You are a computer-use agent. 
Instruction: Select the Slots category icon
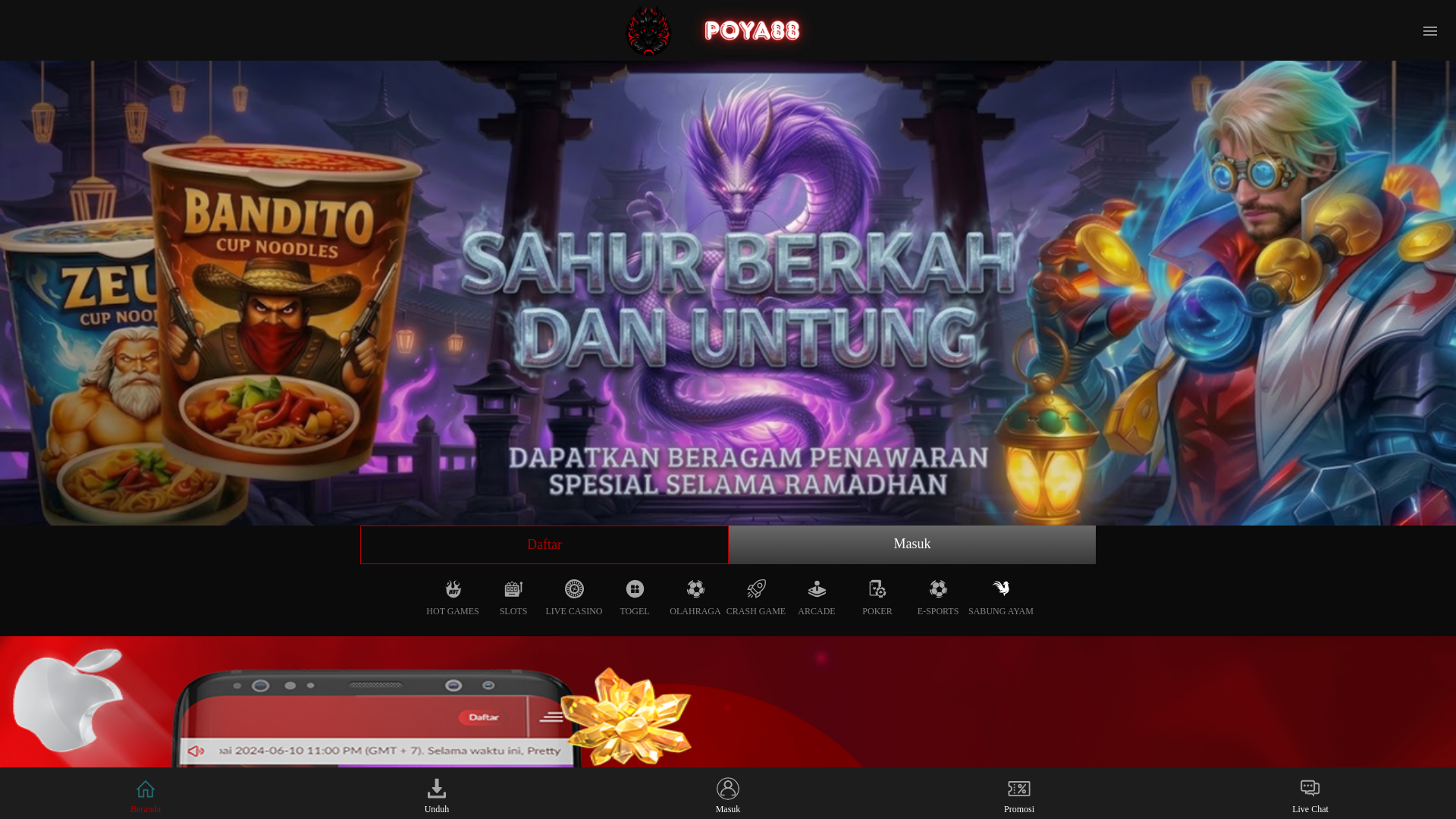tap(513, 598)
